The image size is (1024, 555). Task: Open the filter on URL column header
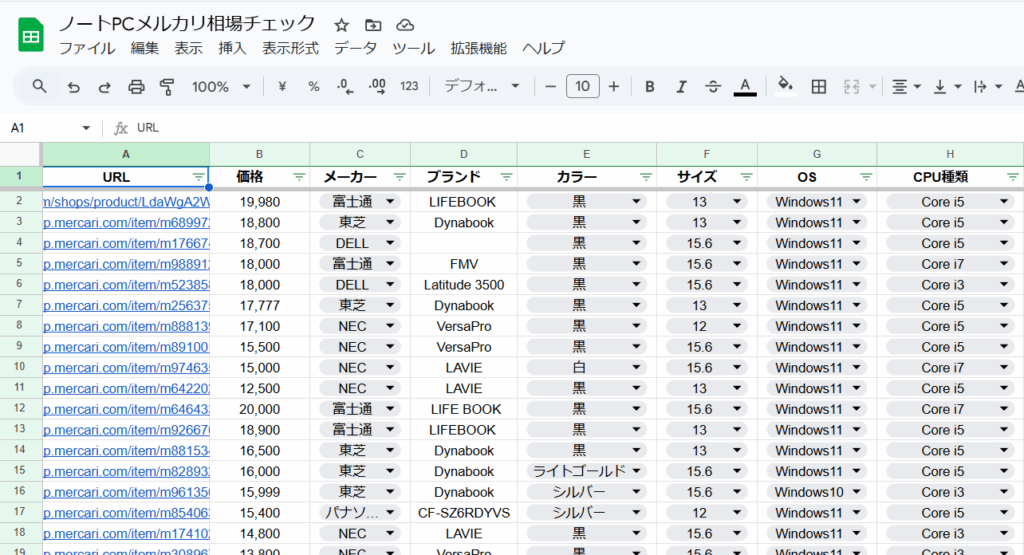click(x=199, y=177)
